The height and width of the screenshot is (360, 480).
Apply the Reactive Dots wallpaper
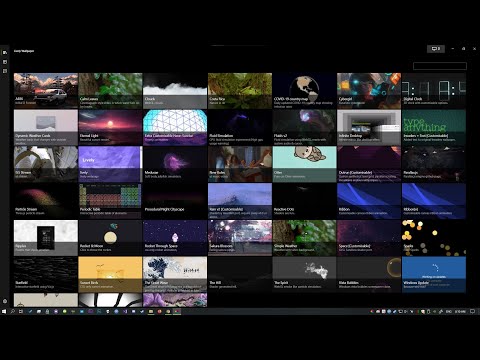coord(304,201)
